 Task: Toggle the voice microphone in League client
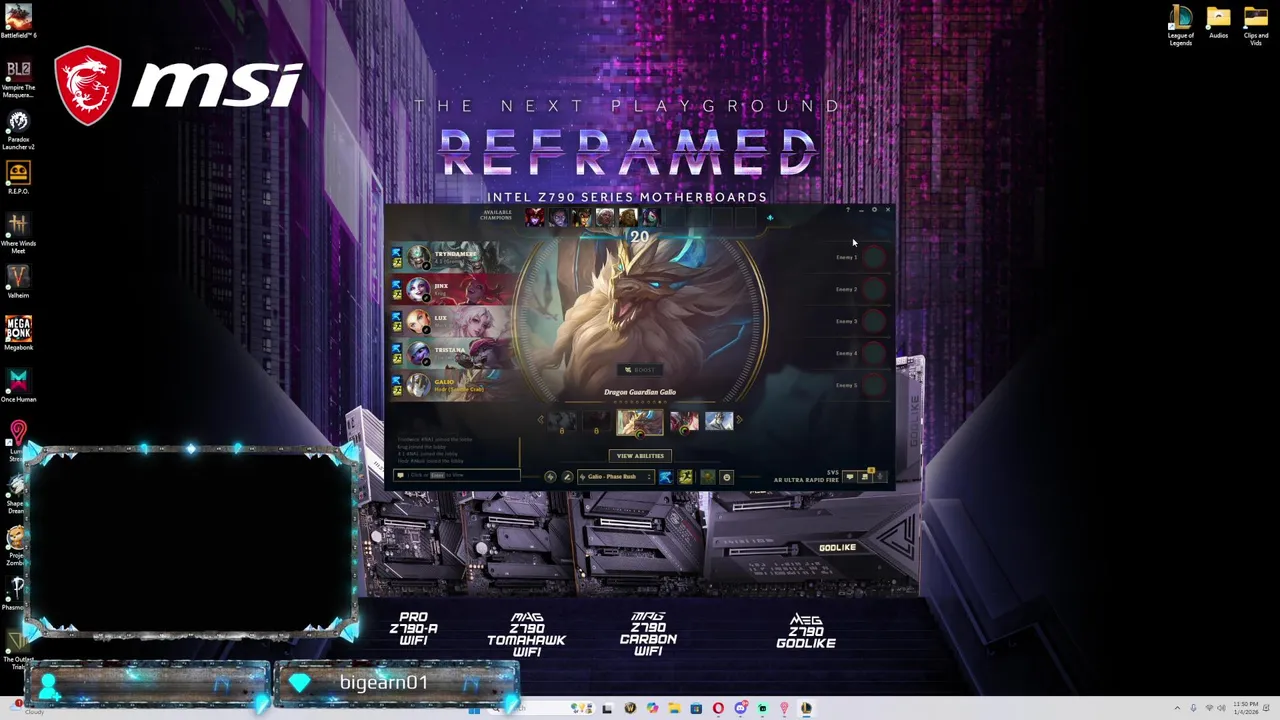click(880, 477)
